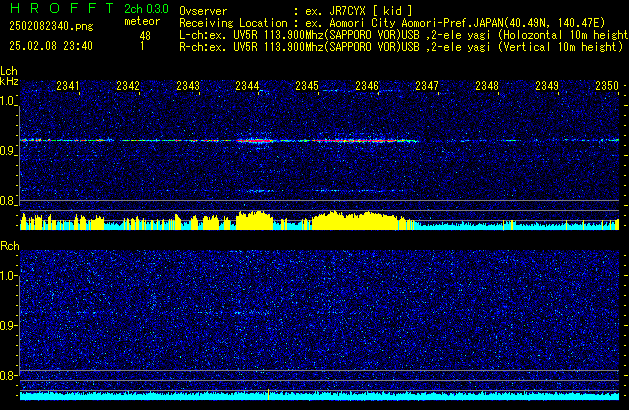Click the strong red echo near 2344 in Lch
This screenshot has height=410, width=629.
click(x=255, y=141)
